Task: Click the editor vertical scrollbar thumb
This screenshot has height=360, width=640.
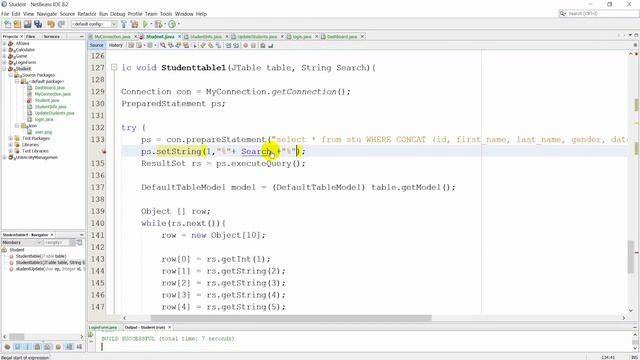Action: [631, 257]
